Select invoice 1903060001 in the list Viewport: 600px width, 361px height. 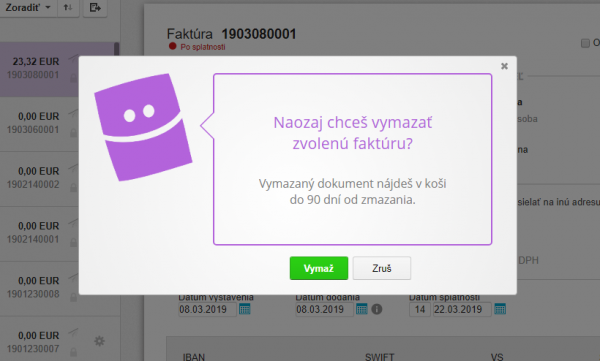click(x=39, y=124)
